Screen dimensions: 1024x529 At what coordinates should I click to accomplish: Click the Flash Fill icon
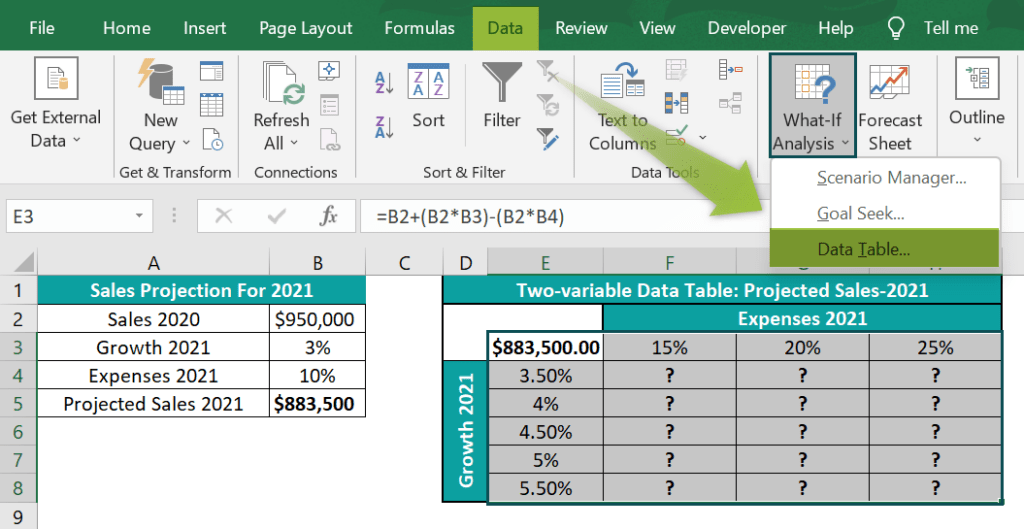click(677, 70)
